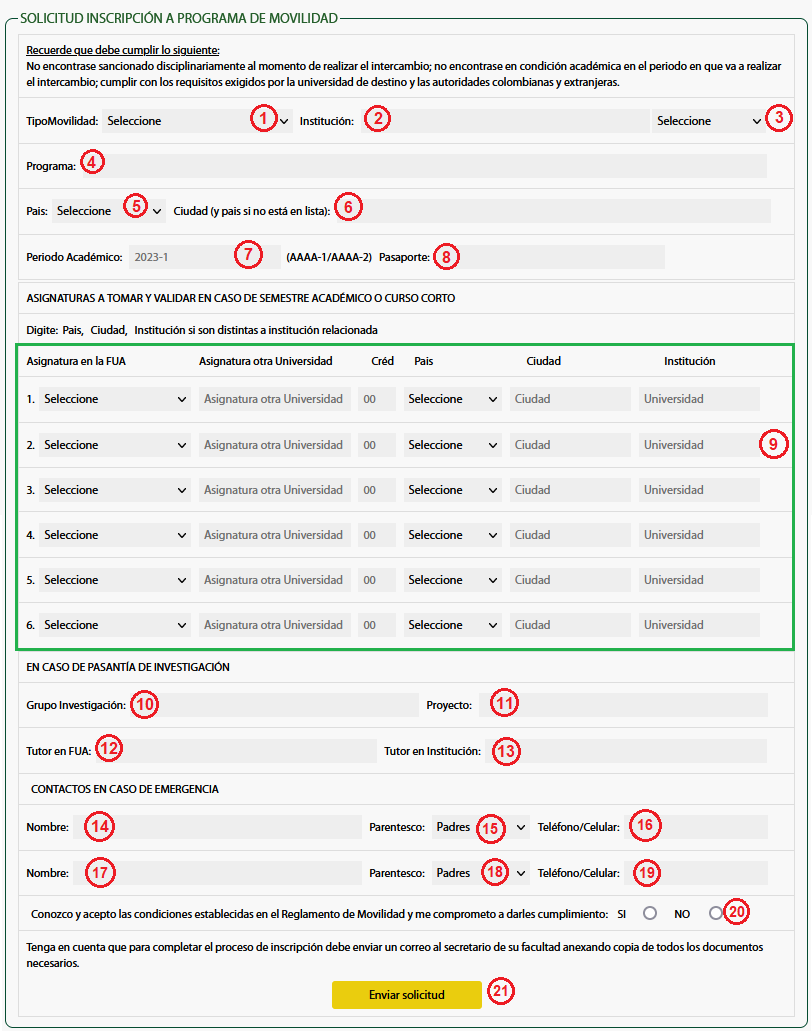Click the Proyecto input field

[x=623, y=705]
